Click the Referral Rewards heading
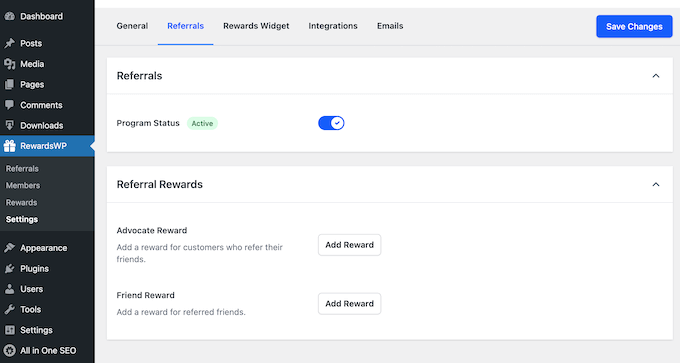Viewport: 680px width, 363px height. pyautogui.click(x=160, y=184)
